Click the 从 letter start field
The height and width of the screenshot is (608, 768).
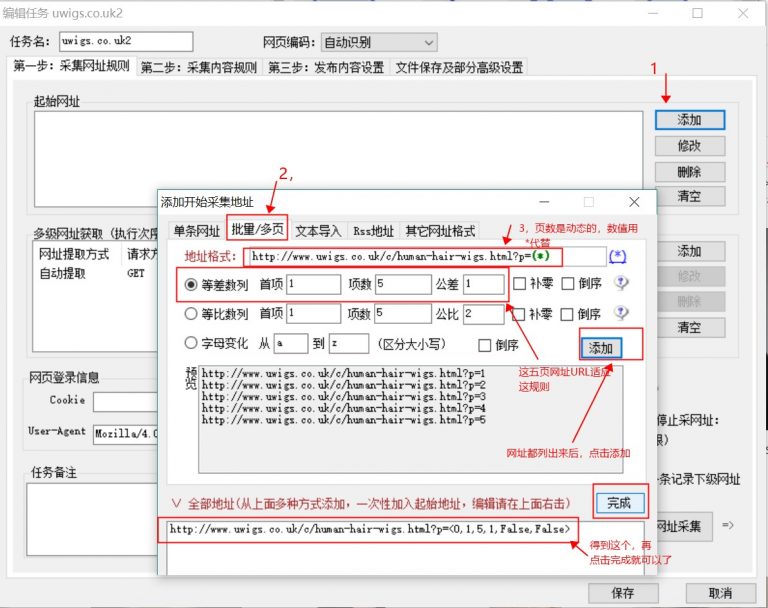[291, 343]
